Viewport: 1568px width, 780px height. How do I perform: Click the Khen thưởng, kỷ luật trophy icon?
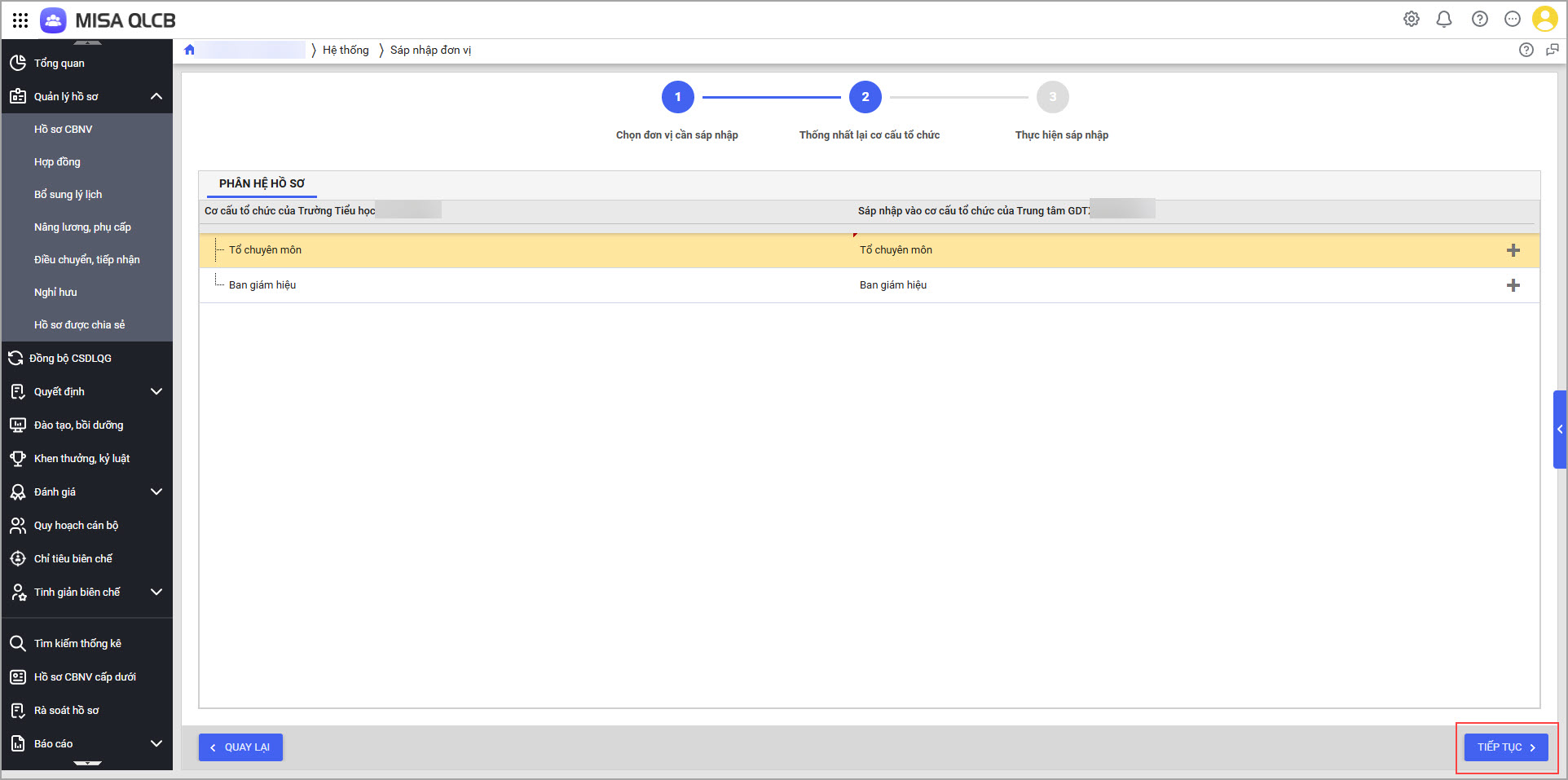(x=18, y=458)
